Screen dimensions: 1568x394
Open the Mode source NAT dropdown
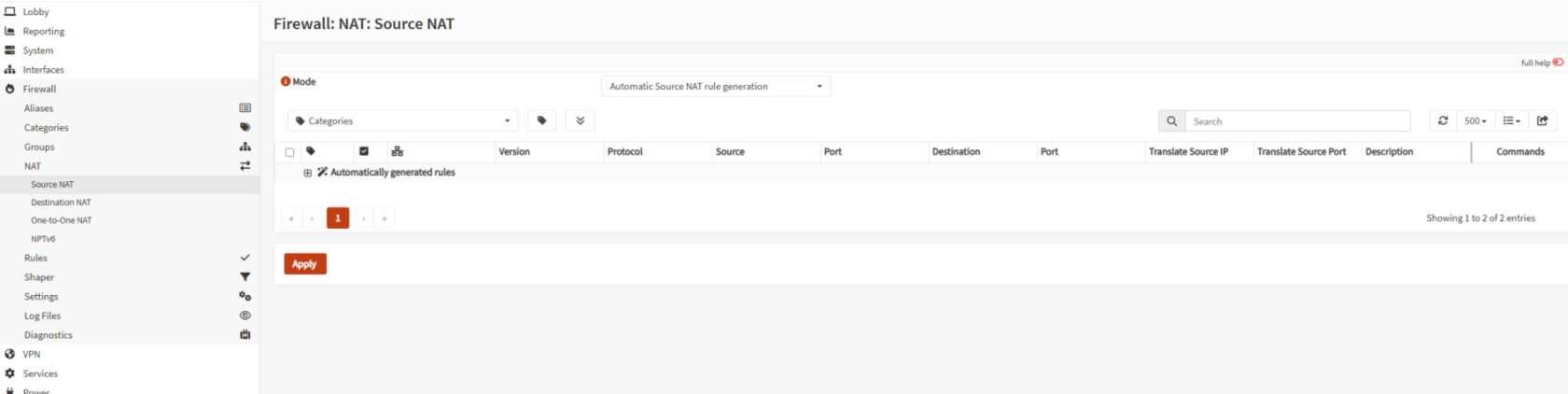point(716,86)
